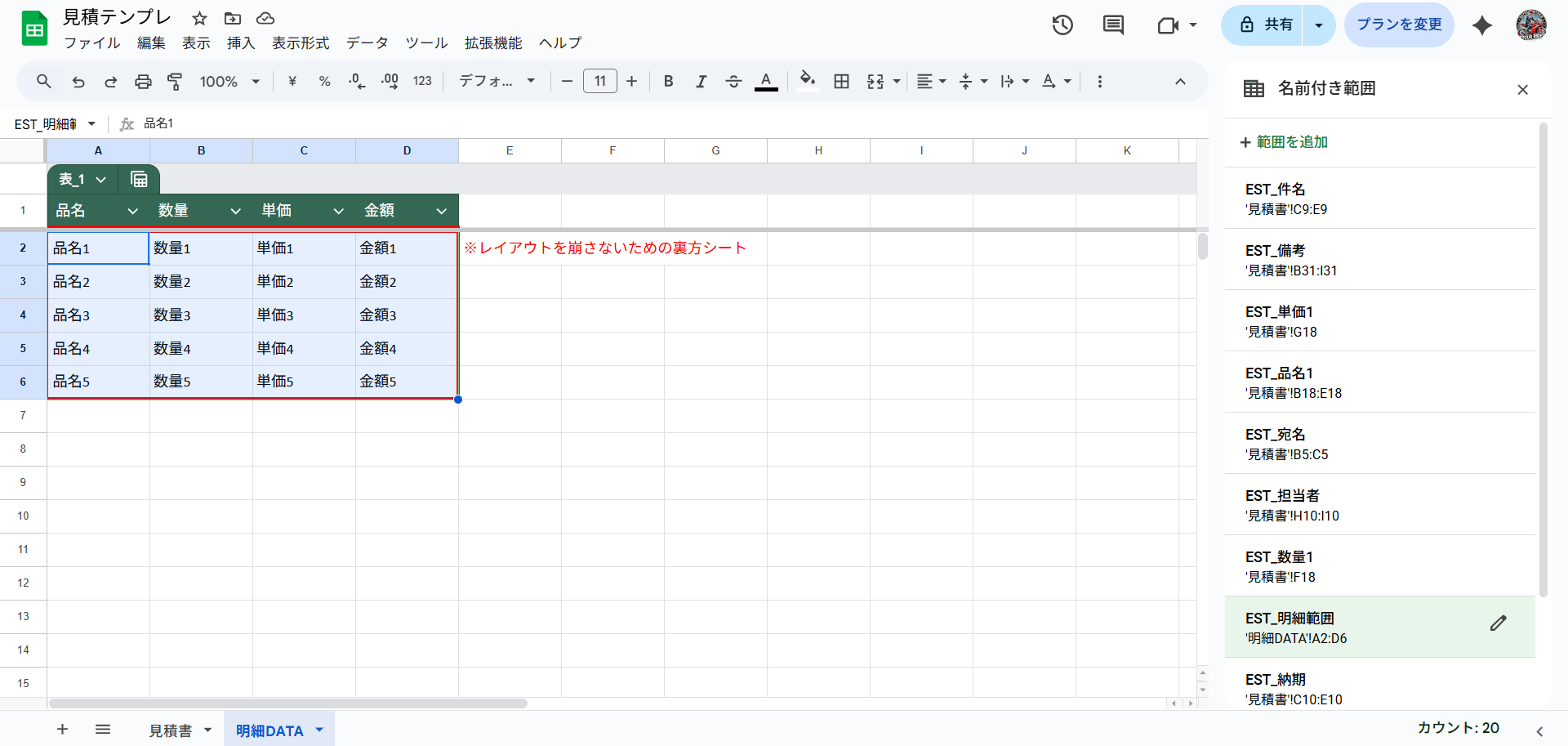Open the 100% zoom dropdown
Viewport: 1568px width, 746px height.
(229, 82)
